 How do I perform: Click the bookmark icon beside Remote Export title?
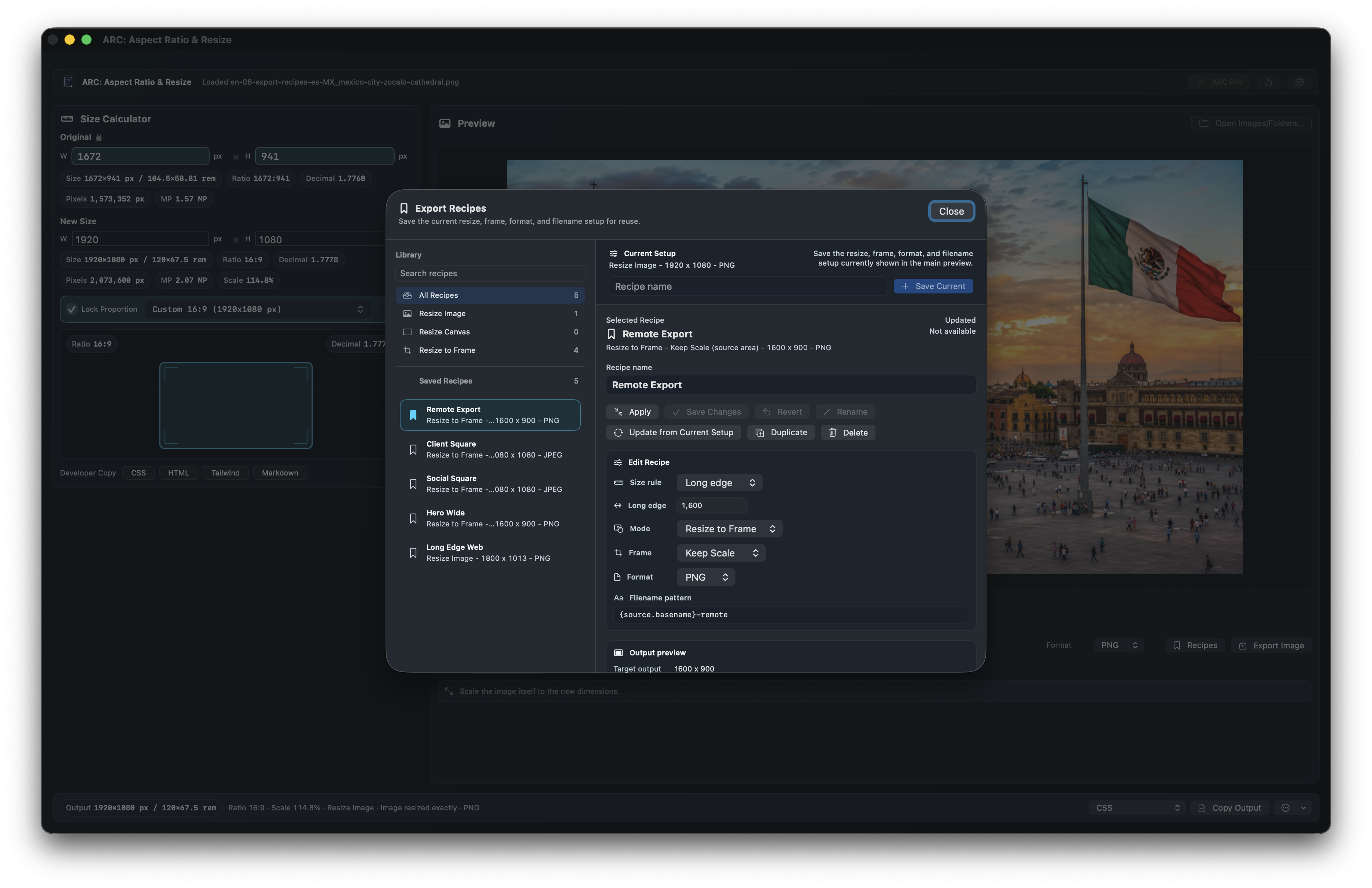[x=611, y=334]
